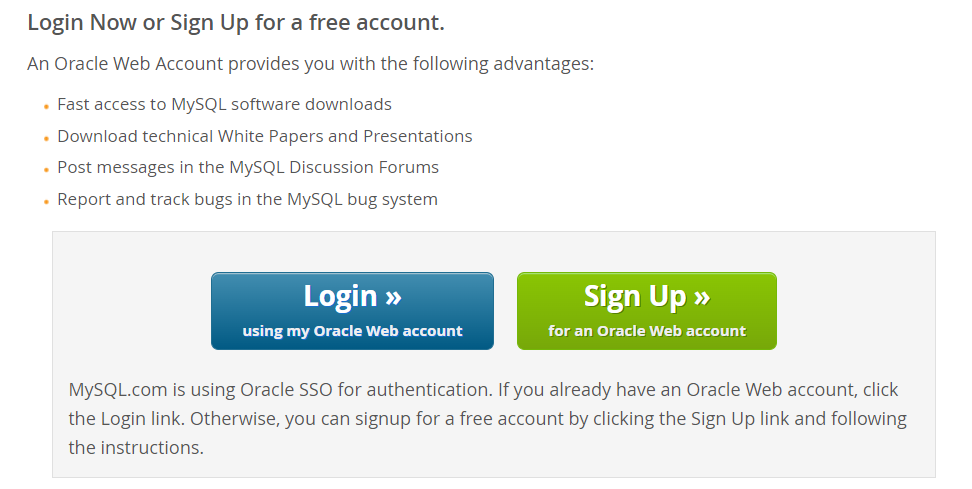Click "the instructions." at the paragraph end
Viewport: 972px width, 489px height.
pos(136,447)
